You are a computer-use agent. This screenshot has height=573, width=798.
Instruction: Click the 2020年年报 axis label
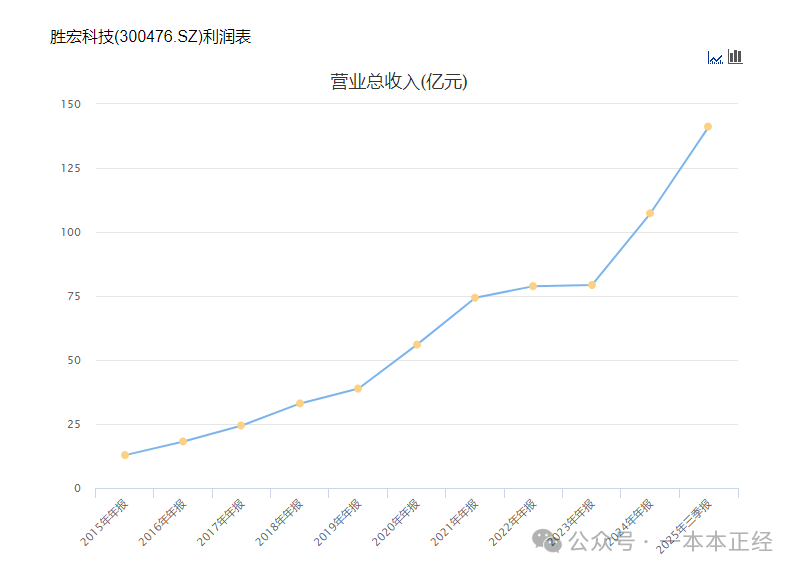[396, 523]
